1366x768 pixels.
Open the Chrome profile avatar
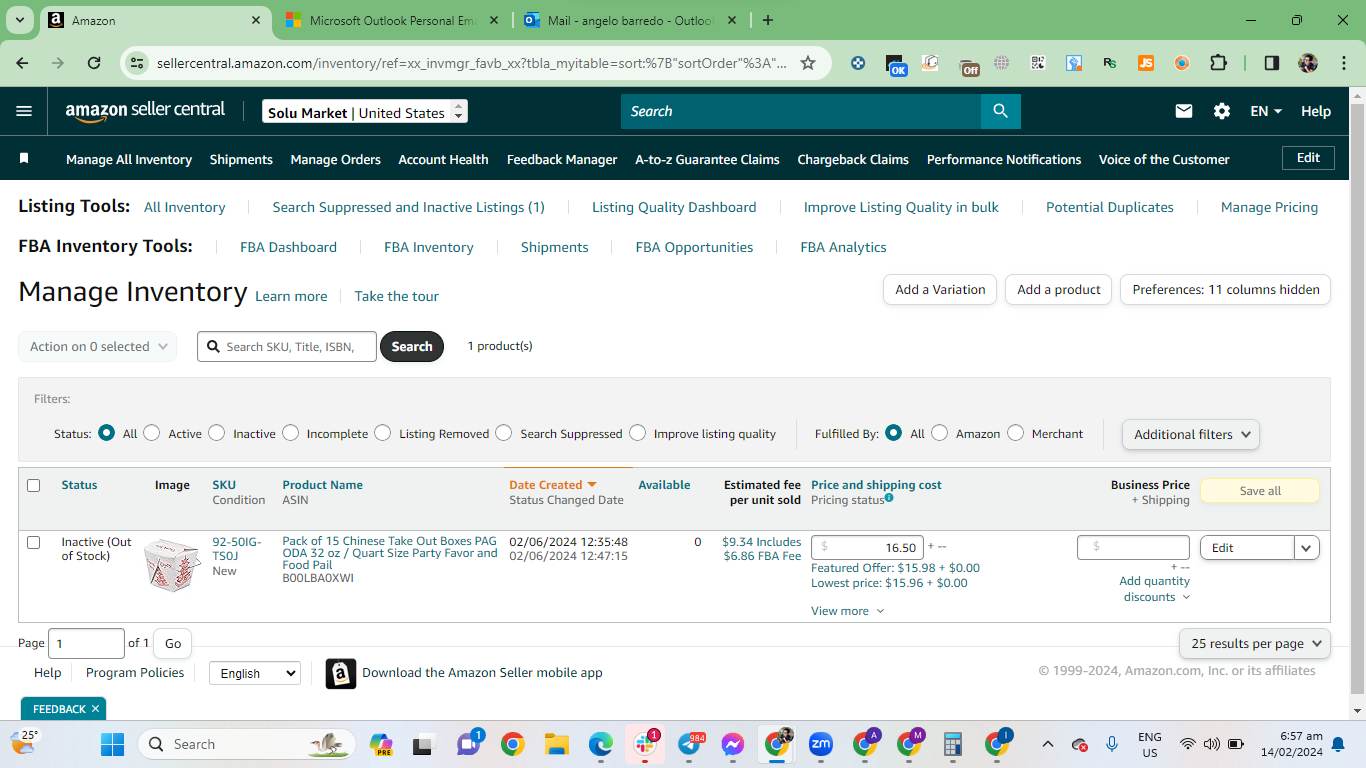tap(1308, 63)
